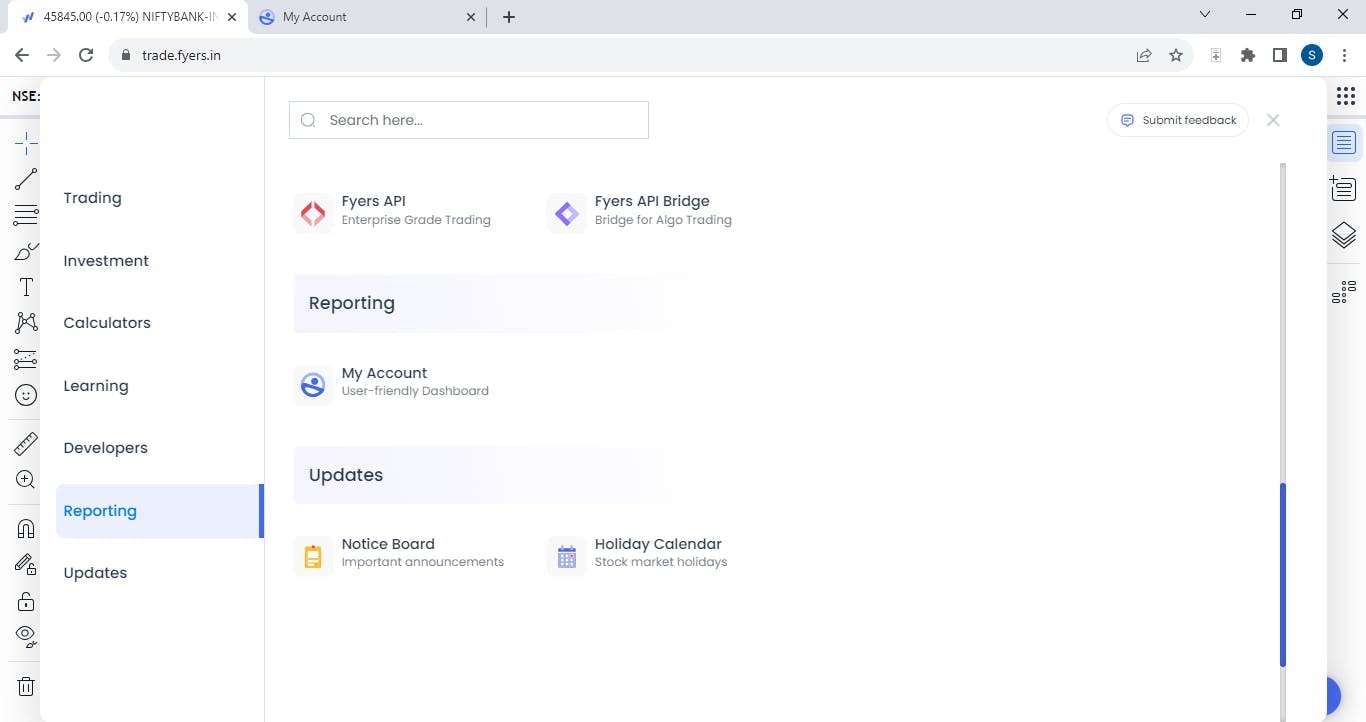Click the panel vertical scrollbar thumb
1366x722 pixels.
[1283, 575]
